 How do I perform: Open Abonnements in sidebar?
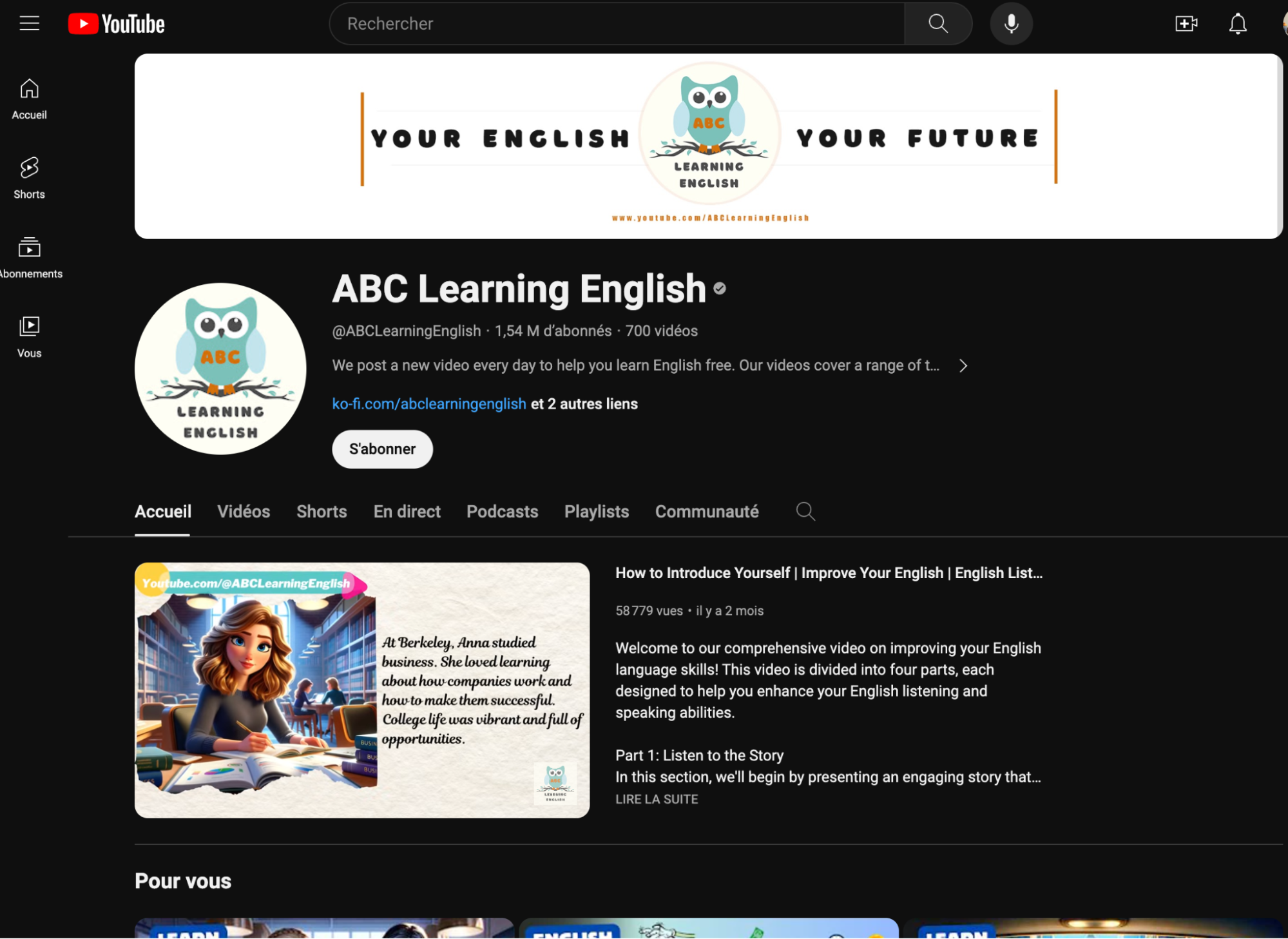29,257
